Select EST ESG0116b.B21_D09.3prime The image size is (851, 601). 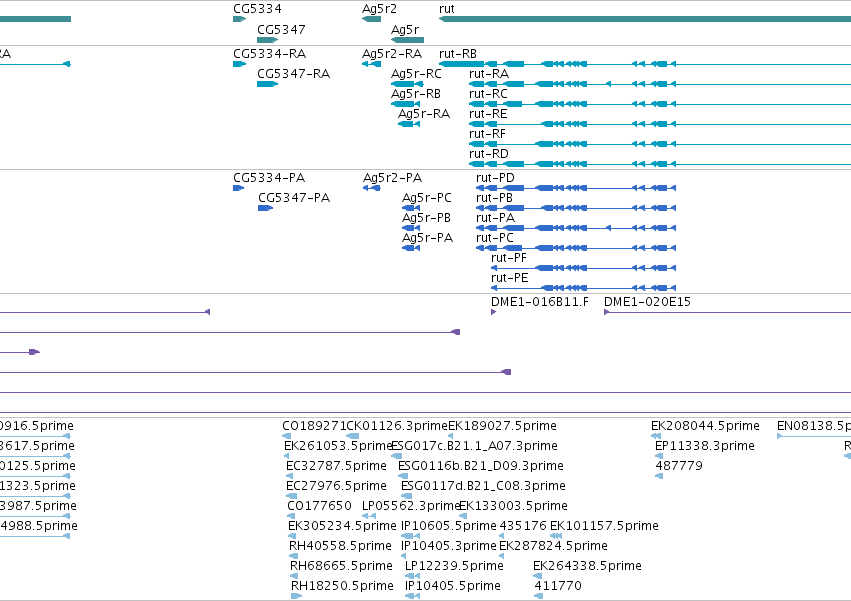[403, 476]
